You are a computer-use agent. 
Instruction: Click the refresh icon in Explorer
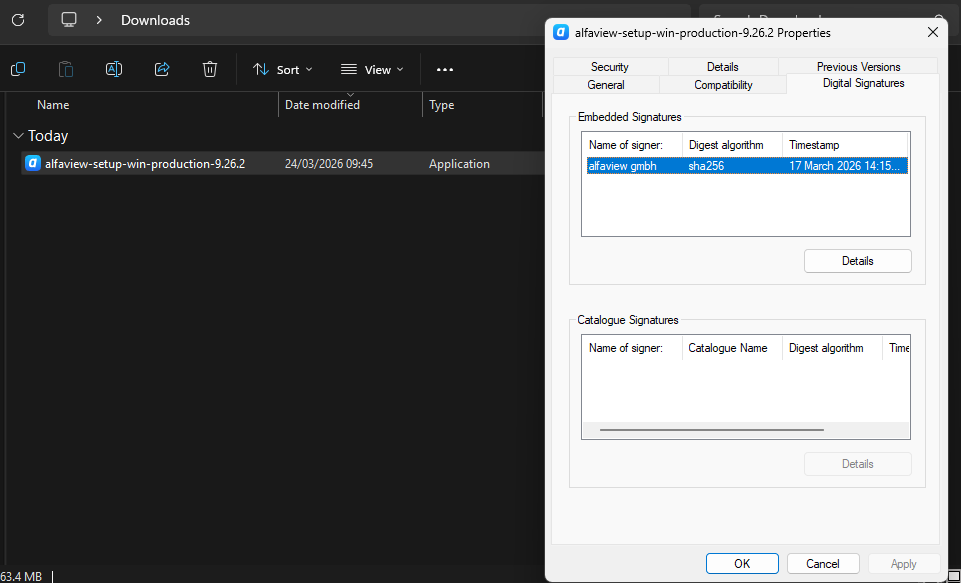pos(17,20)
